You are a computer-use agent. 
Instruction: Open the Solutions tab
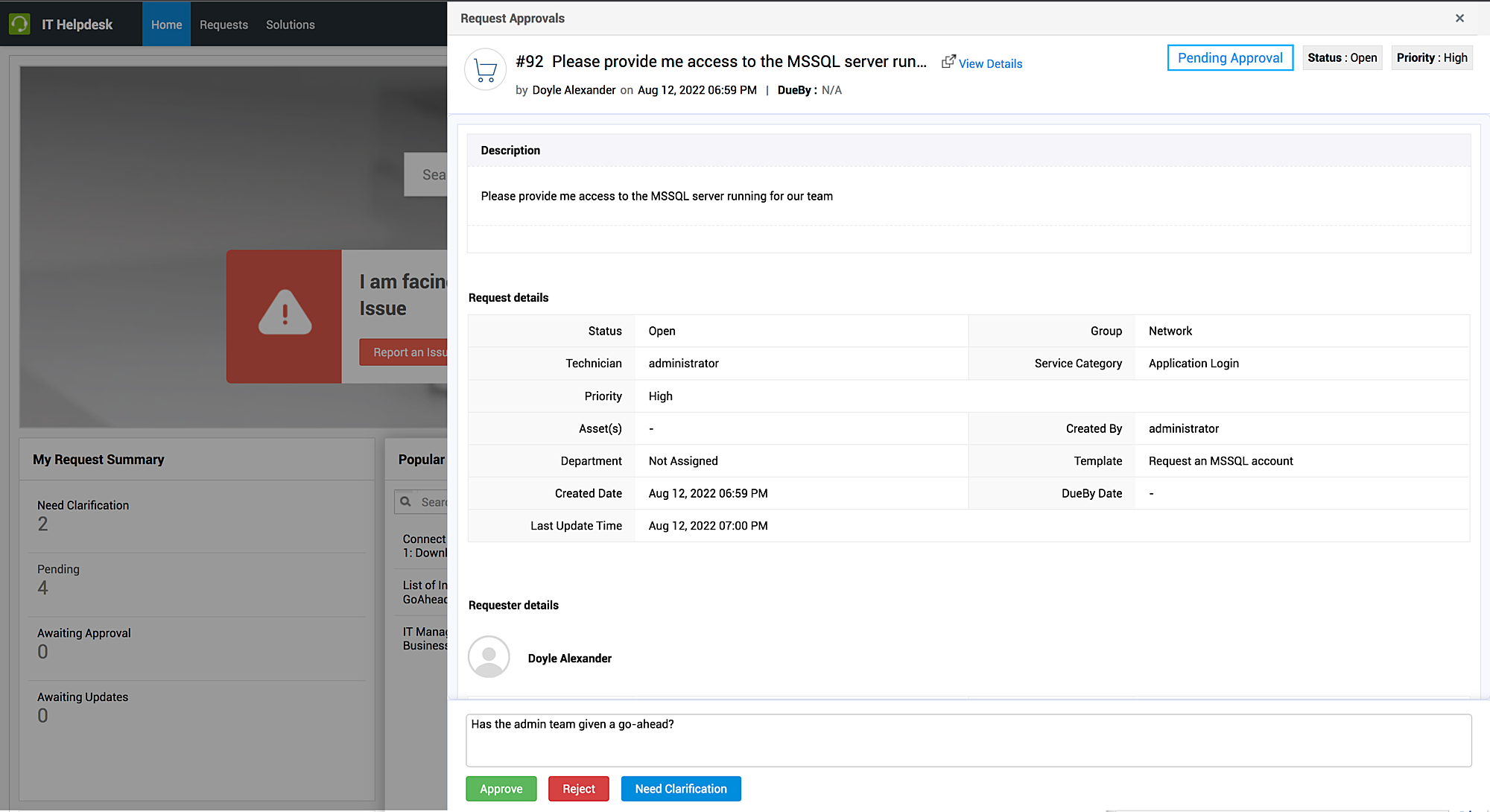(x=290, y=25)
